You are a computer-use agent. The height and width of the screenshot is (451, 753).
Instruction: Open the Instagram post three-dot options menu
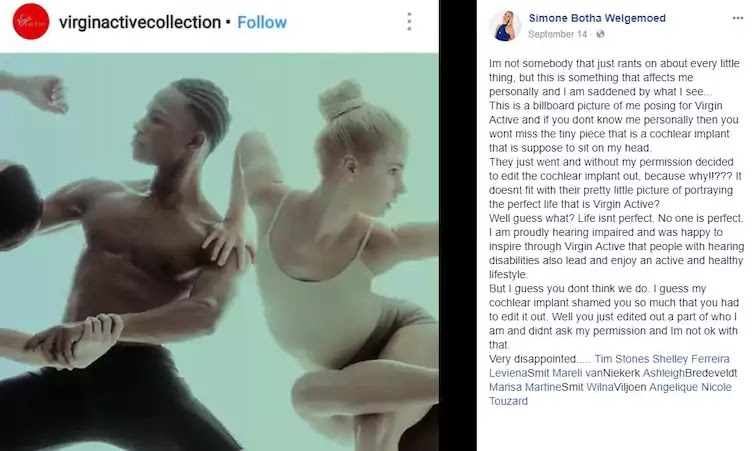pyautogui.click(x=409, y=22)
